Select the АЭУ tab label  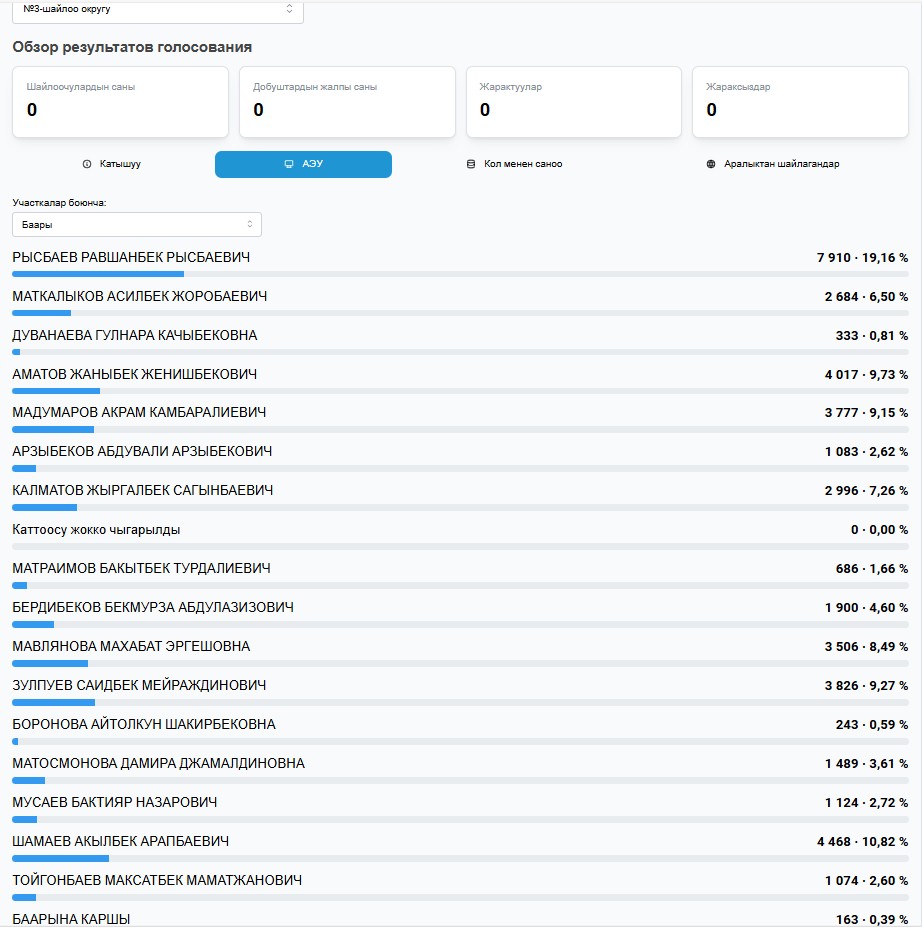pyautogui.click(x=312, y=164)
